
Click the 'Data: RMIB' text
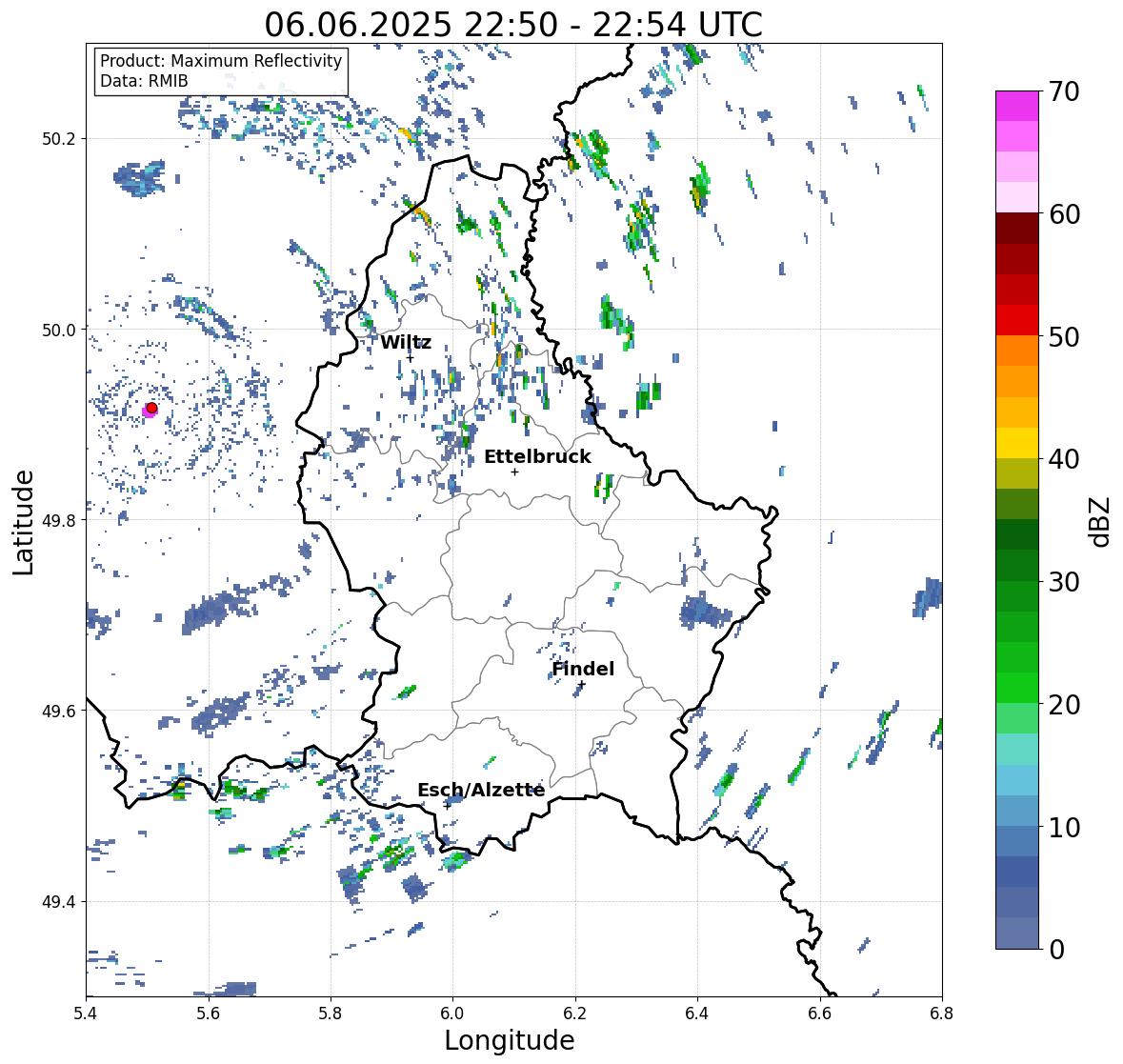click(x=144, y=81)
